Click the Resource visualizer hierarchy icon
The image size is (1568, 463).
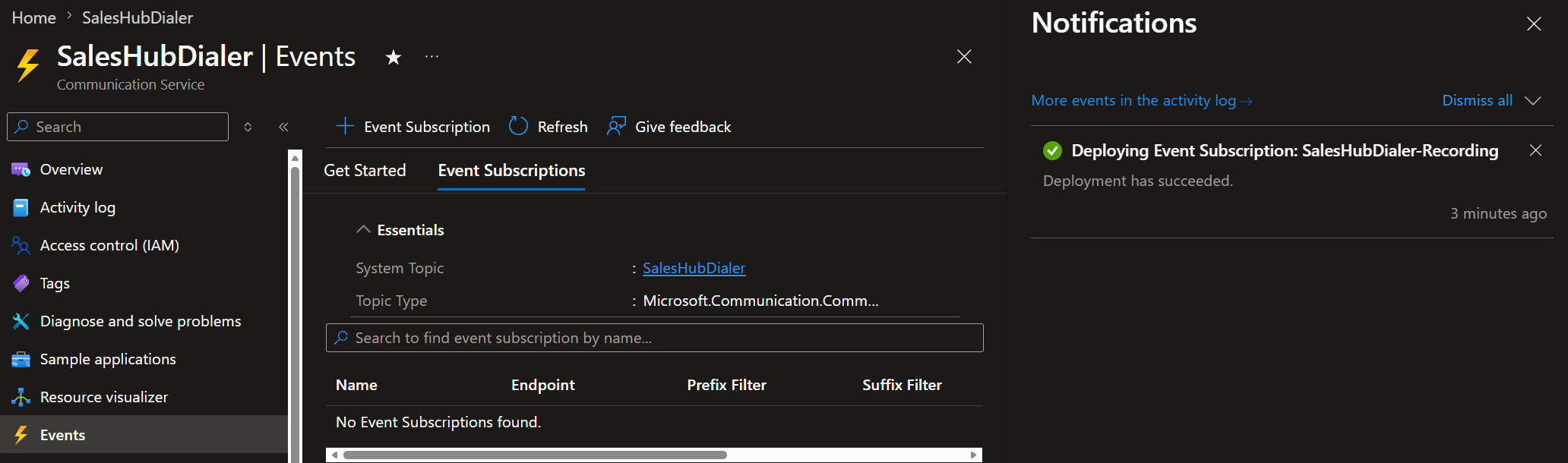[x=21, y=397]
